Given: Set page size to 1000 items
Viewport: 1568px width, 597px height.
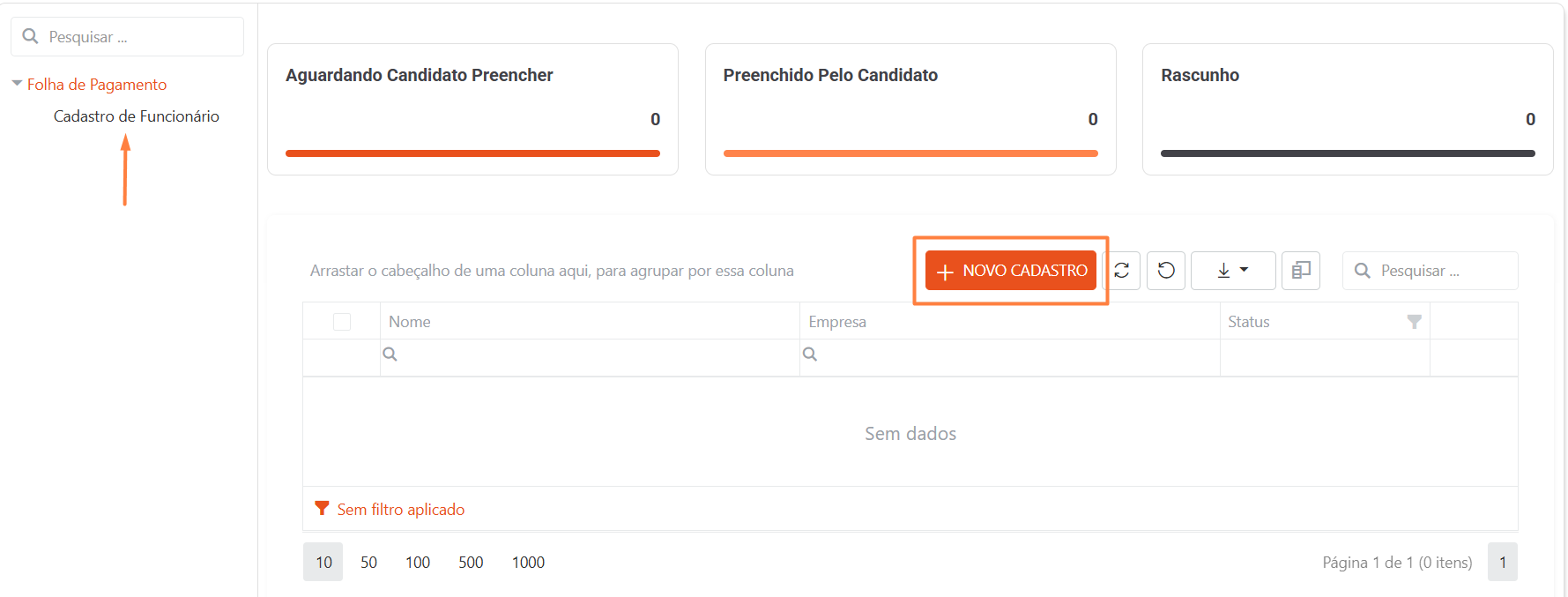Looking at the screenshot, I should tap(528, 563).
